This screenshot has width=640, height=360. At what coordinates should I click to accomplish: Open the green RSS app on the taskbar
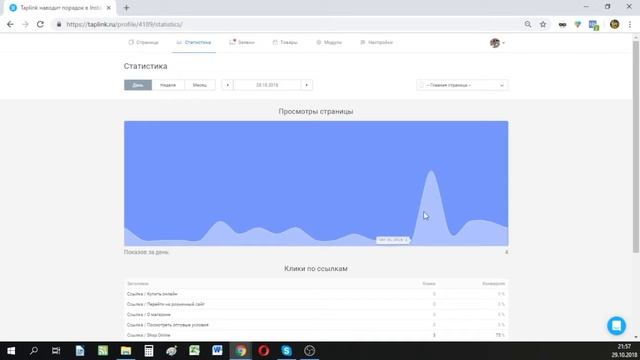pos(102,351)
